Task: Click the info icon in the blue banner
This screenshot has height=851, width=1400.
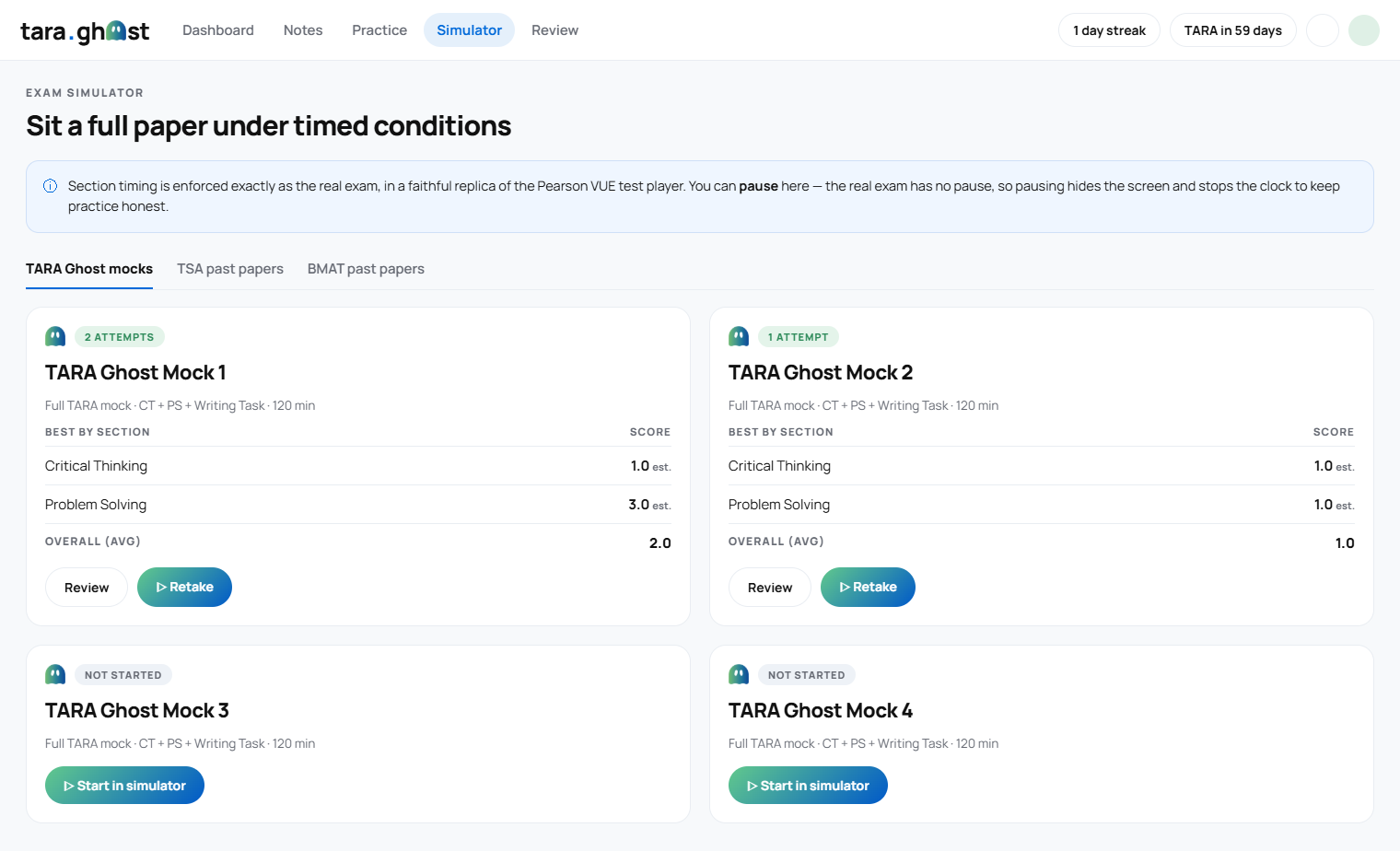Action: [51, 186]
